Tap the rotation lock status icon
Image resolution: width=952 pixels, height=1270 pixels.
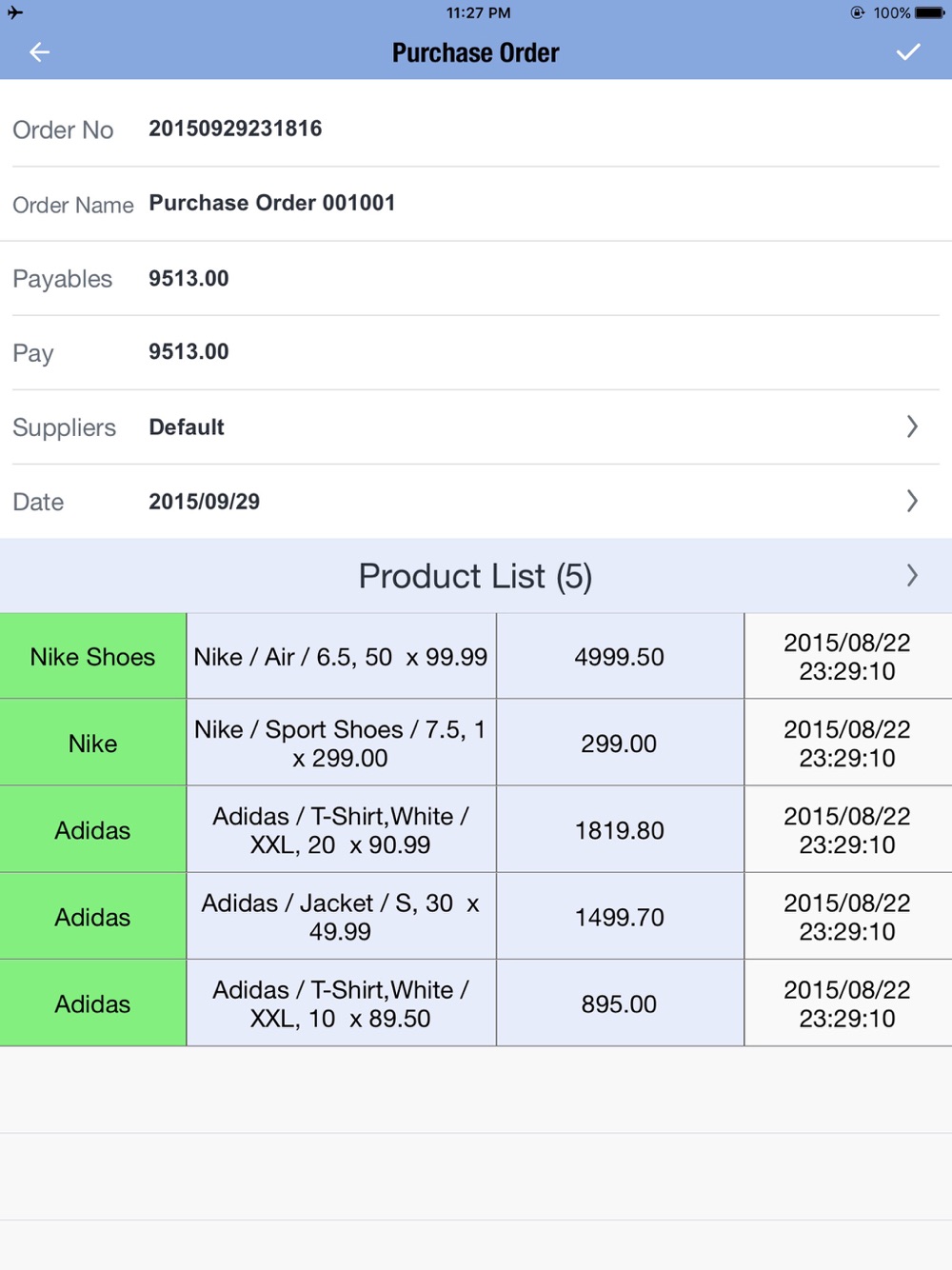pyautogui.click(x=858, y=12)
